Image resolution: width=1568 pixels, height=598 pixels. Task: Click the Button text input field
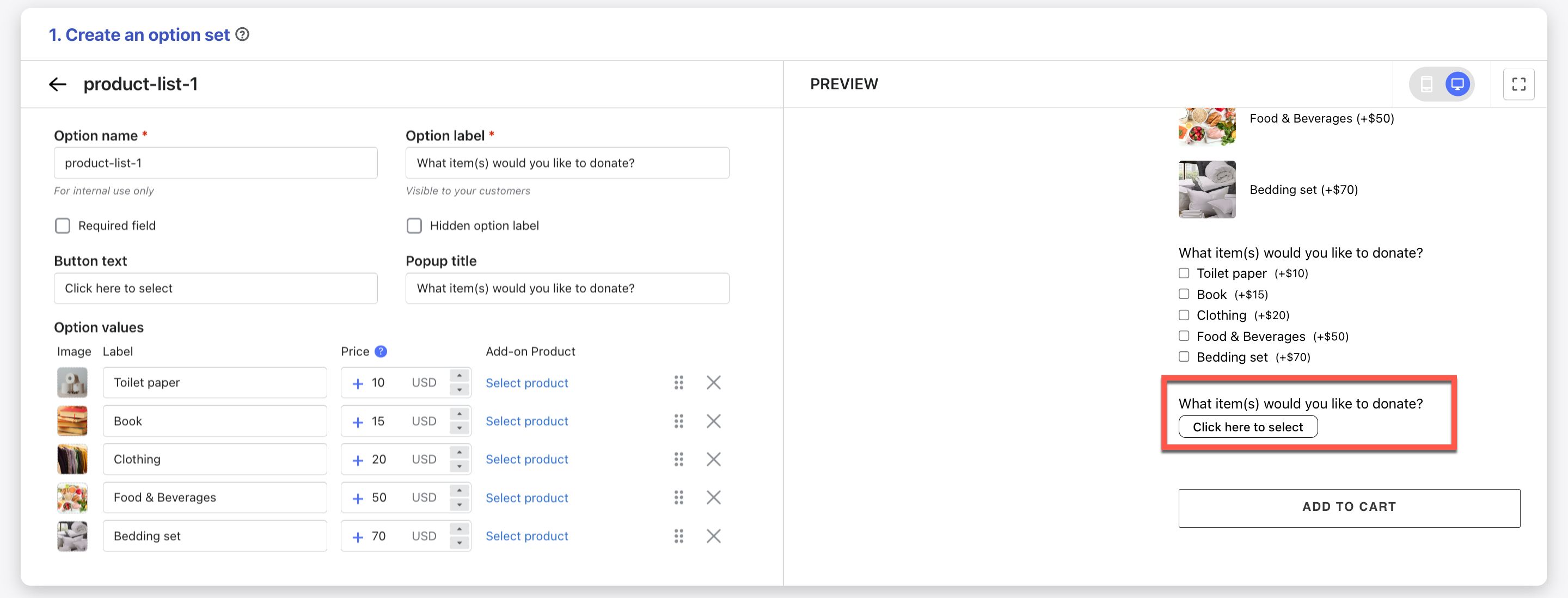click(x=216, y=288)
